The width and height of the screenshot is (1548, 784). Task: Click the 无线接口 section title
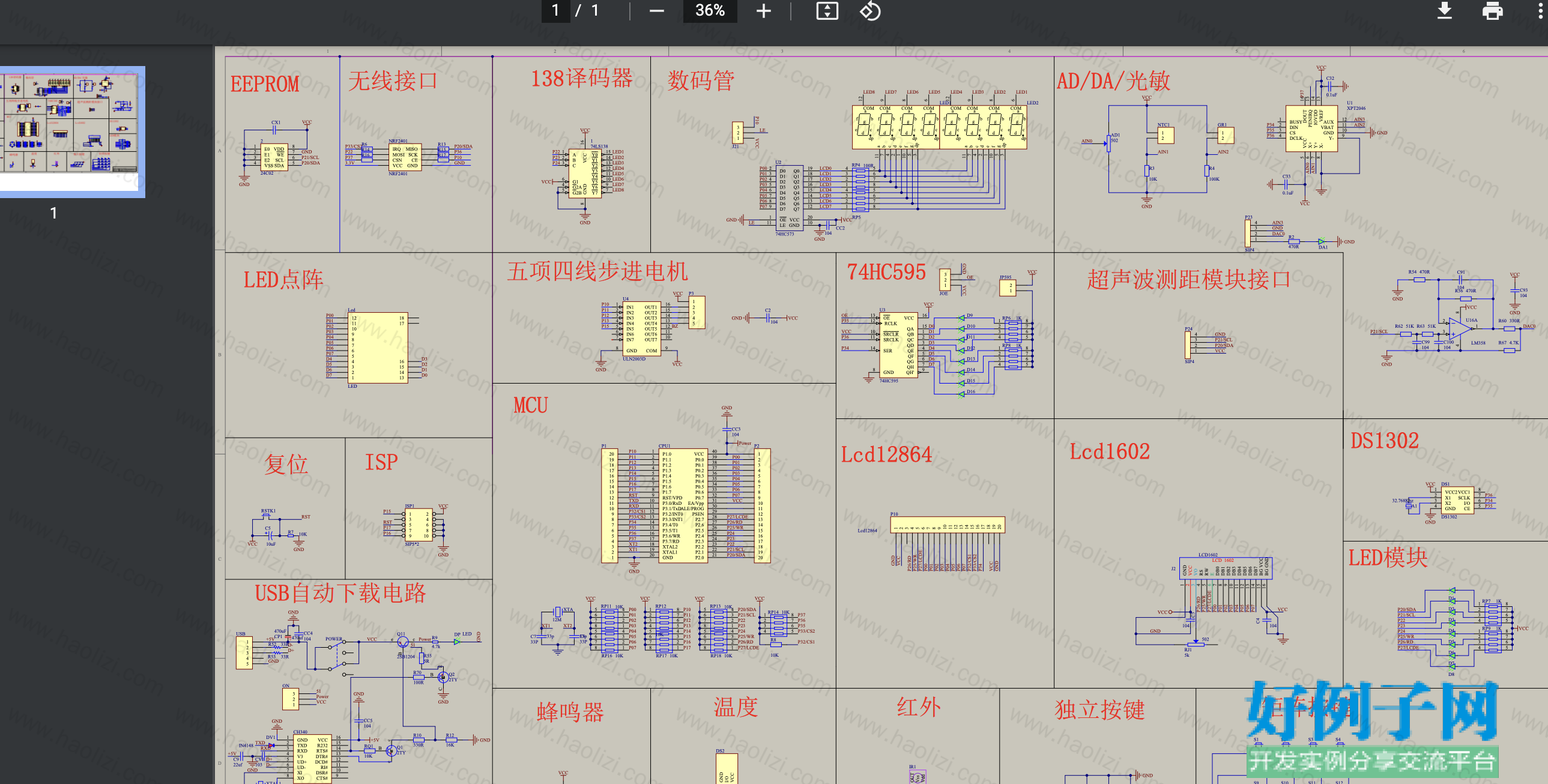[393, 80]
